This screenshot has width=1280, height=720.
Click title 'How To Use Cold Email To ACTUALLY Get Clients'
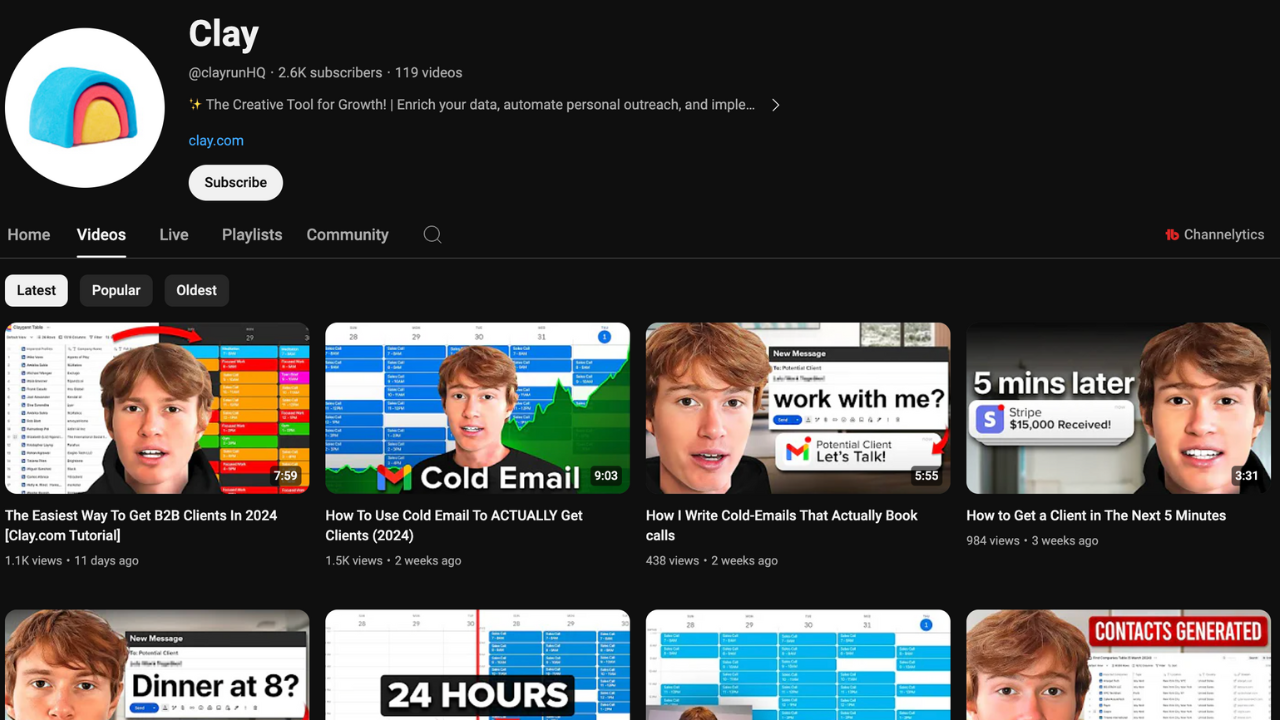click(x=454, y=525)
